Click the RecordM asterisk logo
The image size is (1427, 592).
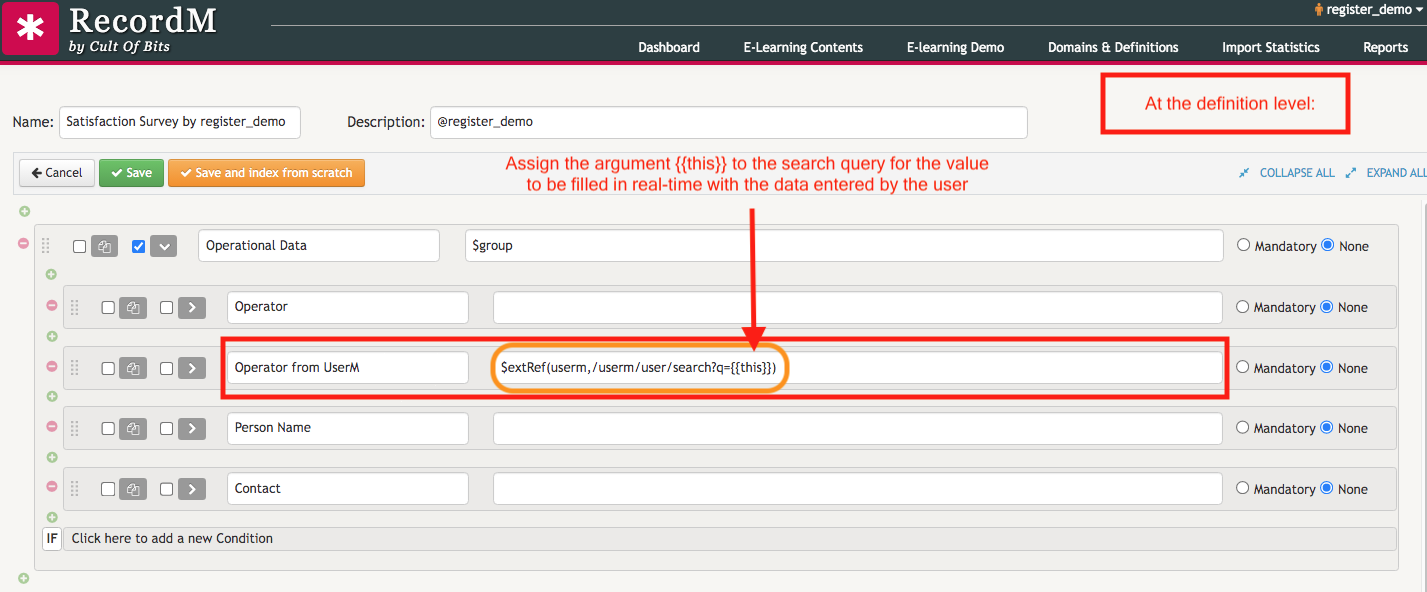[x=30, y=28]
